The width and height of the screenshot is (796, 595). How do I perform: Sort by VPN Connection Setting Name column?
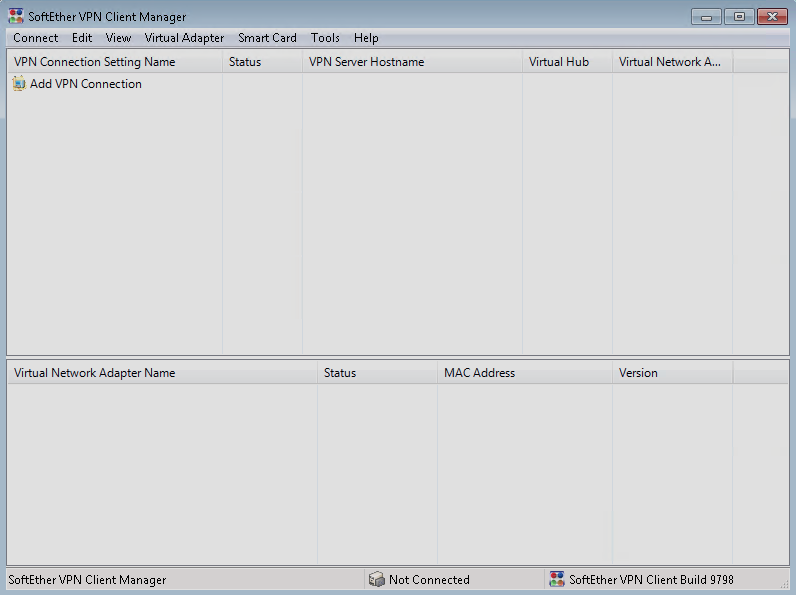pyautogui.click(x=95, y=62)
